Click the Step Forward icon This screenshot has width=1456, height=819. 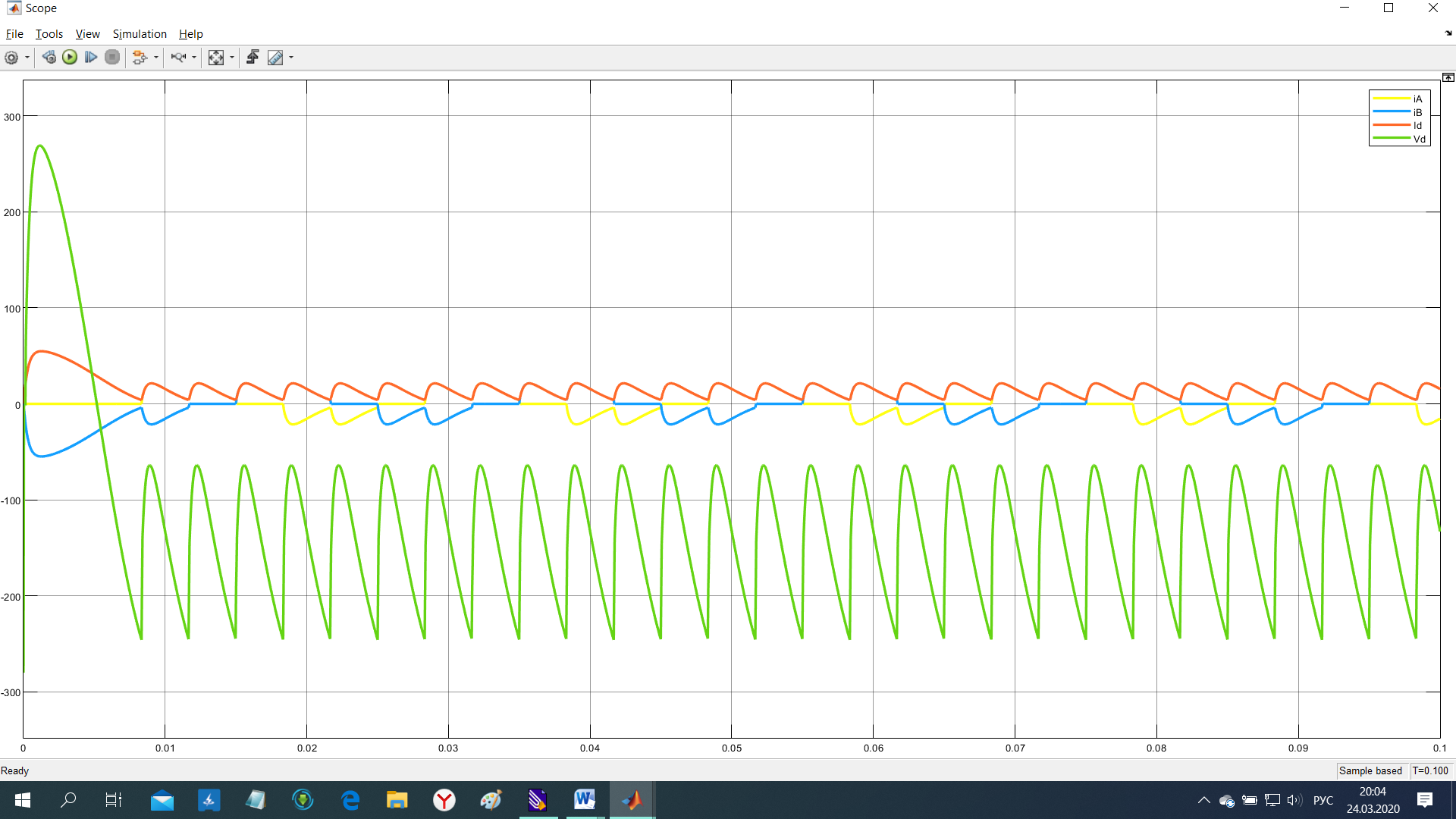(x=91, y=58)
